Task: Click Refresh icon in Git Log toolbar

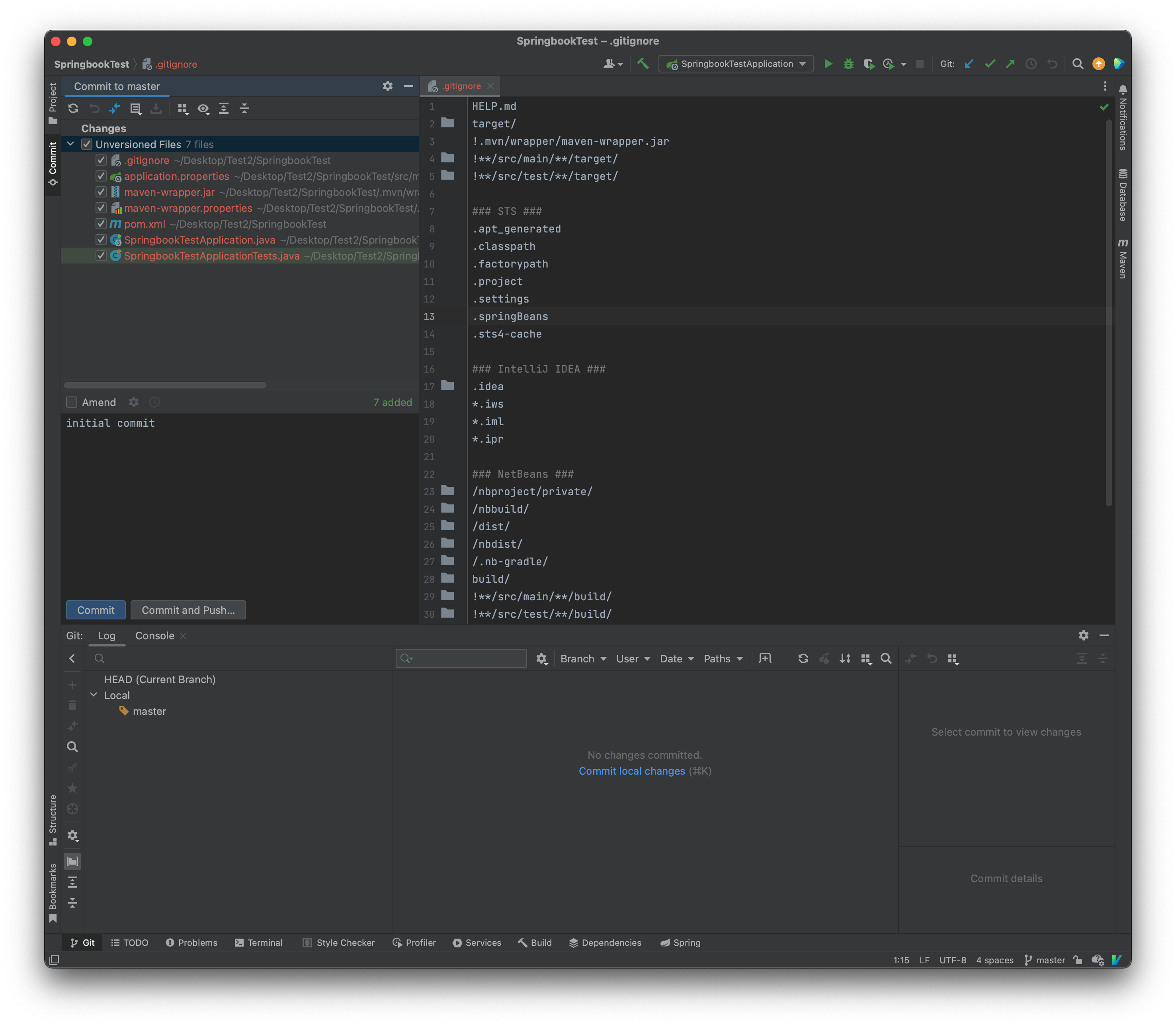Action: tap(803, 658)
